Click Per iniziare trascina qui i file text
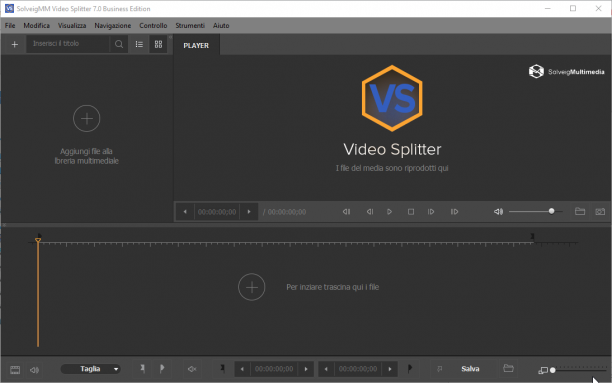 coord(333,287)
